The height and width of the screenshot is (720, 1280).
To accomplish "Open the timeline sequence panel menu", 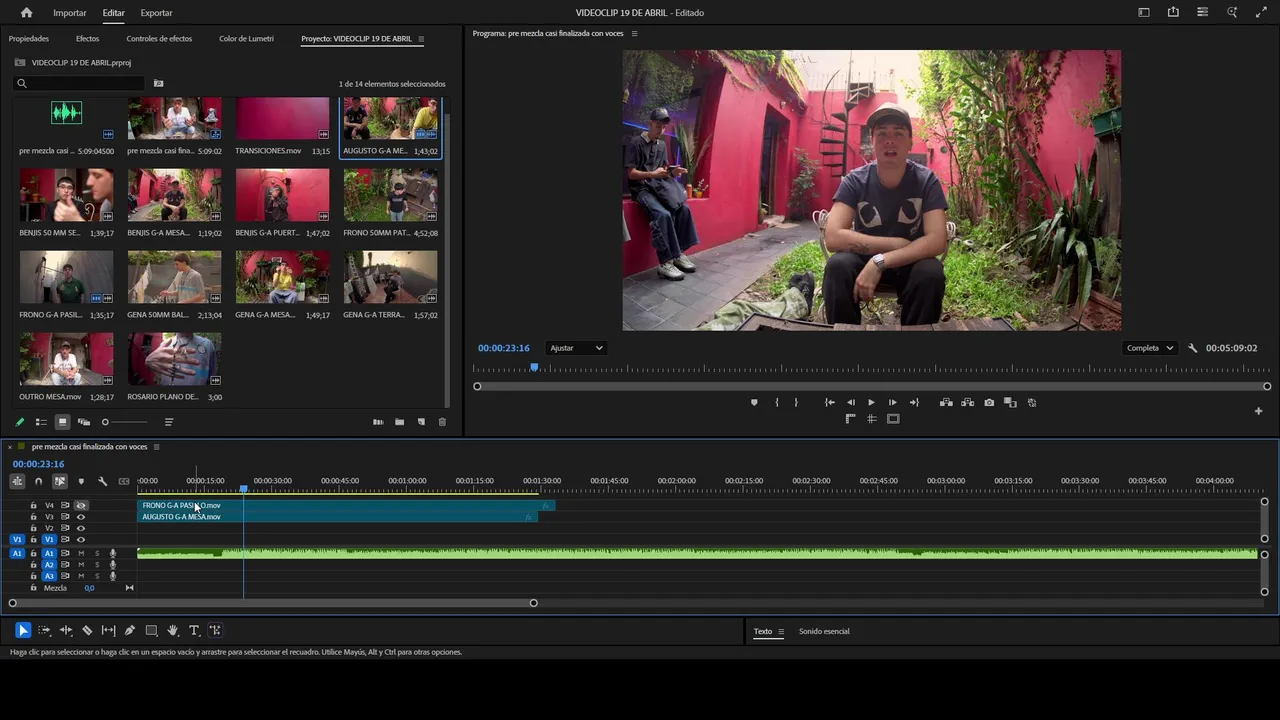I will click(x=156, y=447).
